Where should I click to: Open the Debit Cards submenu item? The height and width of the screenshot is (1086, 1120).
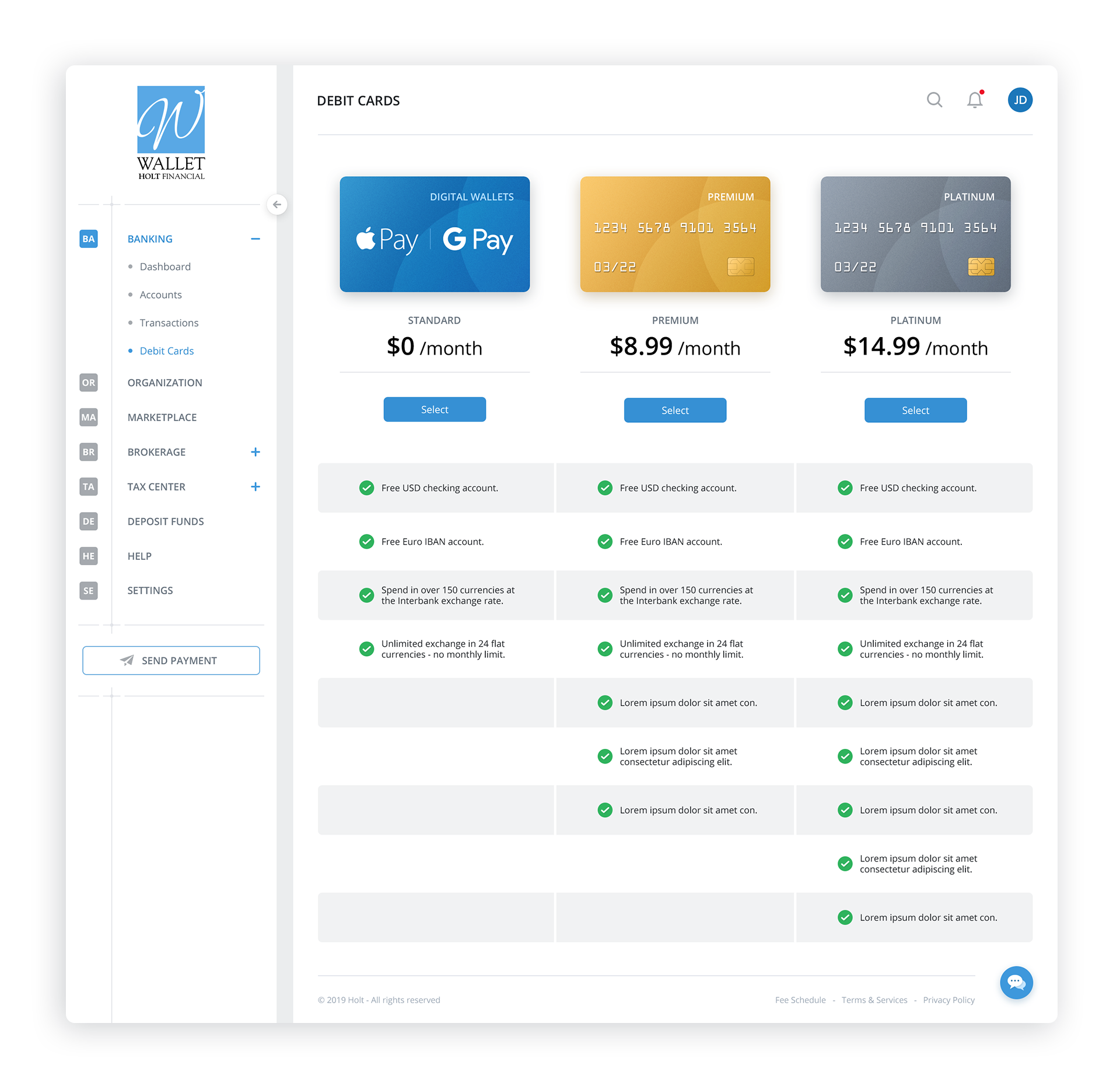click(x=167, y=351)
